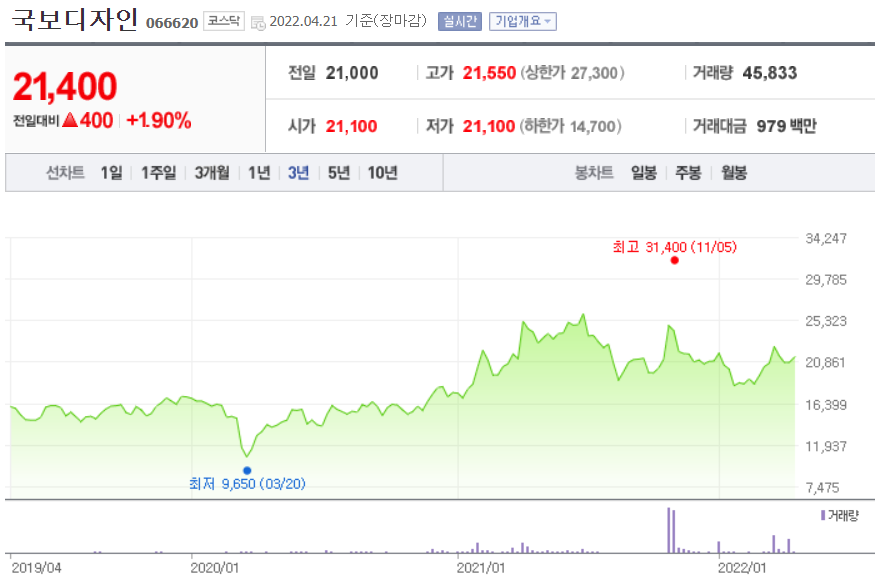Image resolution: width=875 pixels, height=586 pixels.
Task: Click the 고가 21,550 value
Action: (x=489, y=73)
